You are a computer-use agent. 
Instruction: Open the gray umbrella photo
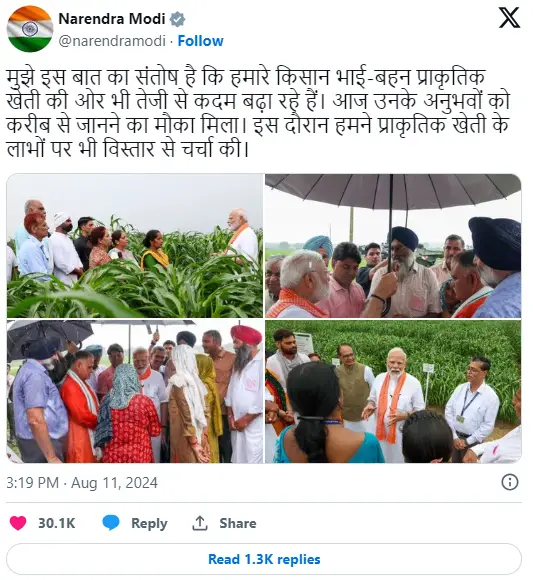point(393,246)
